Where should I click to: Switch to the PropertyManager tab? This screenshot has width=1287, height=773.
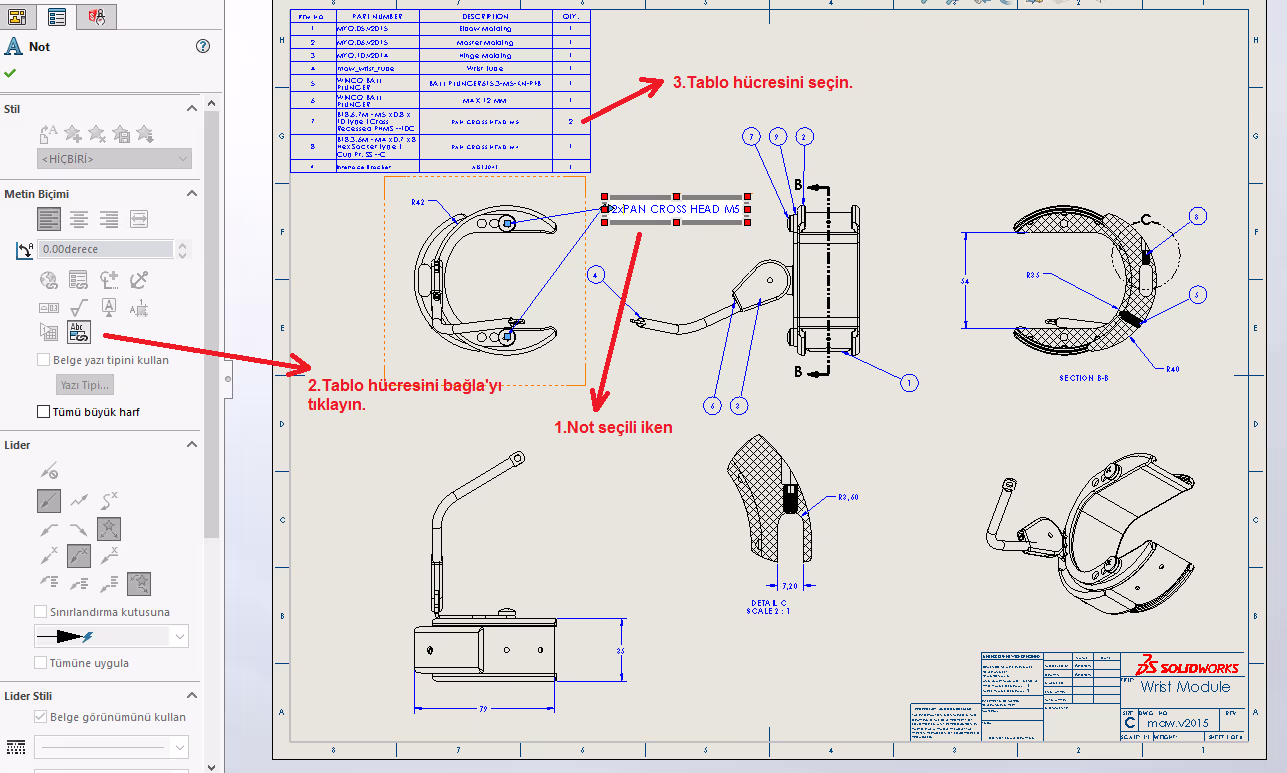coord(58,16)
